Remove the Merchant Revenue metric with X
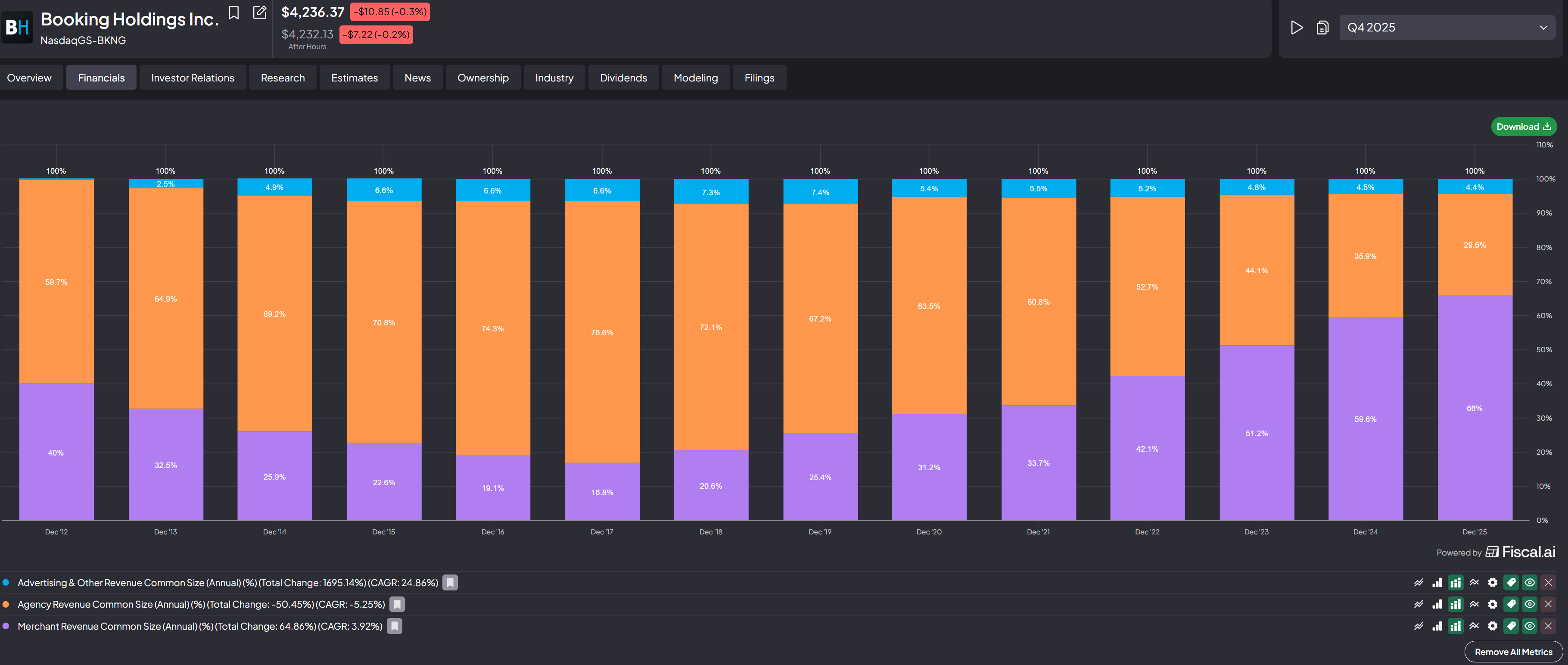 pos(1548,626)
